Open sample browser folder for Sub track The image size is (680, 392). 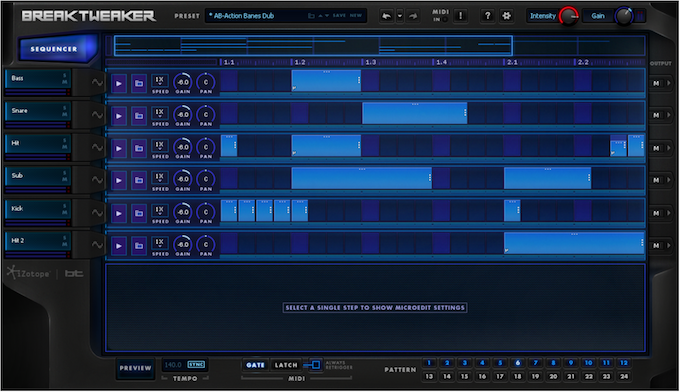click(x=139, y=180)
